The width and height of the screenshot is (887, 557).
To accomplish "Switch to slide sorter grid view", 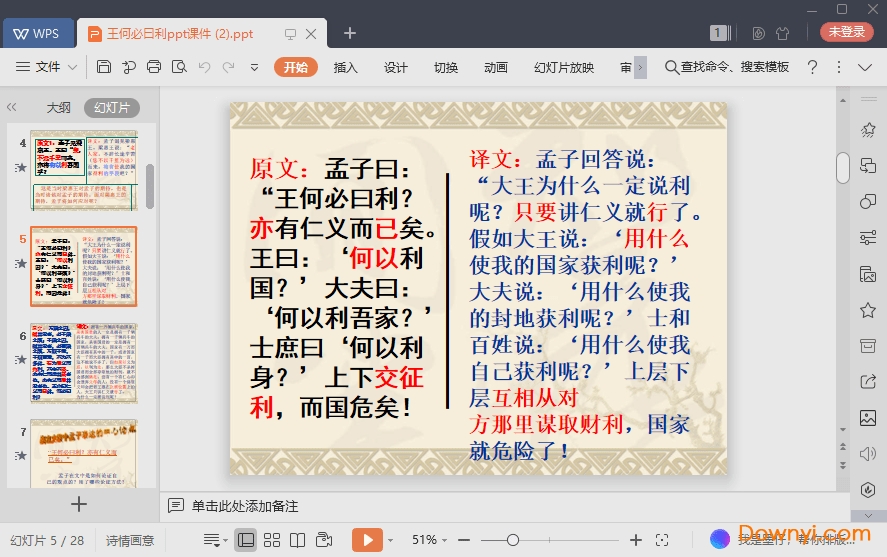I will (272, 540).
